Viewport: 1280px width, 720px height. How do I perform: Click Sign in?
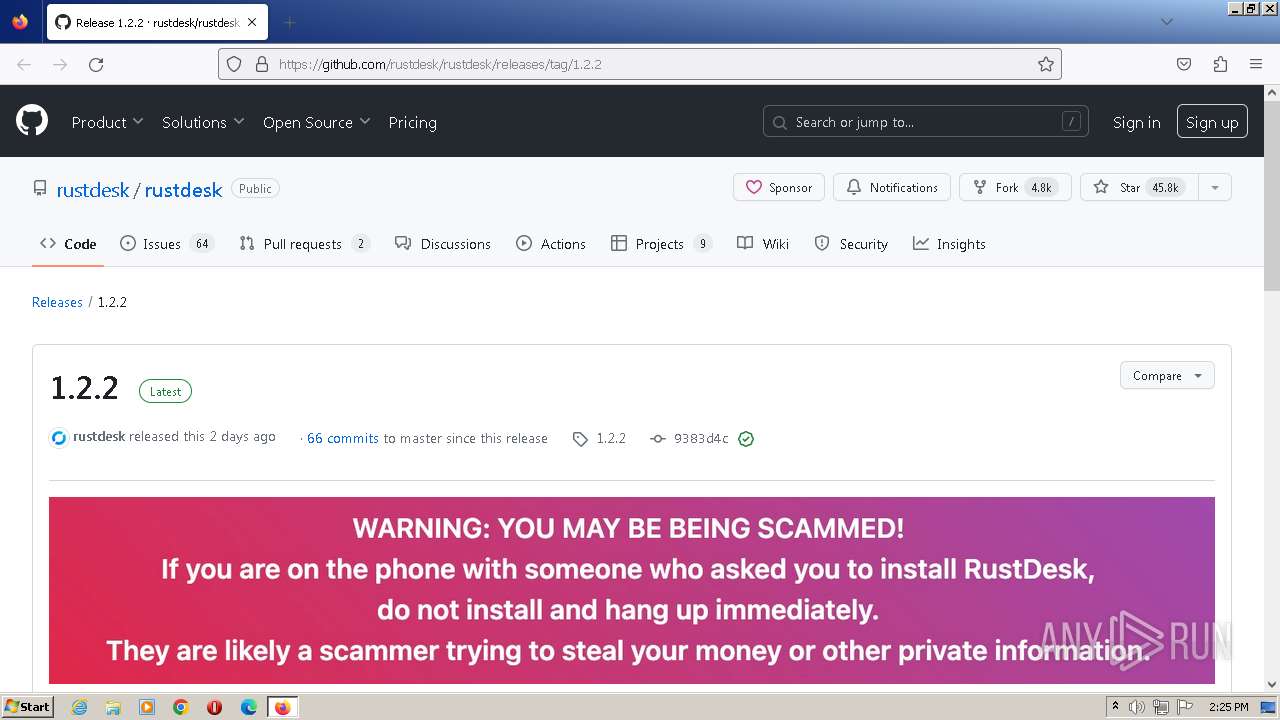click(1136, 122)
